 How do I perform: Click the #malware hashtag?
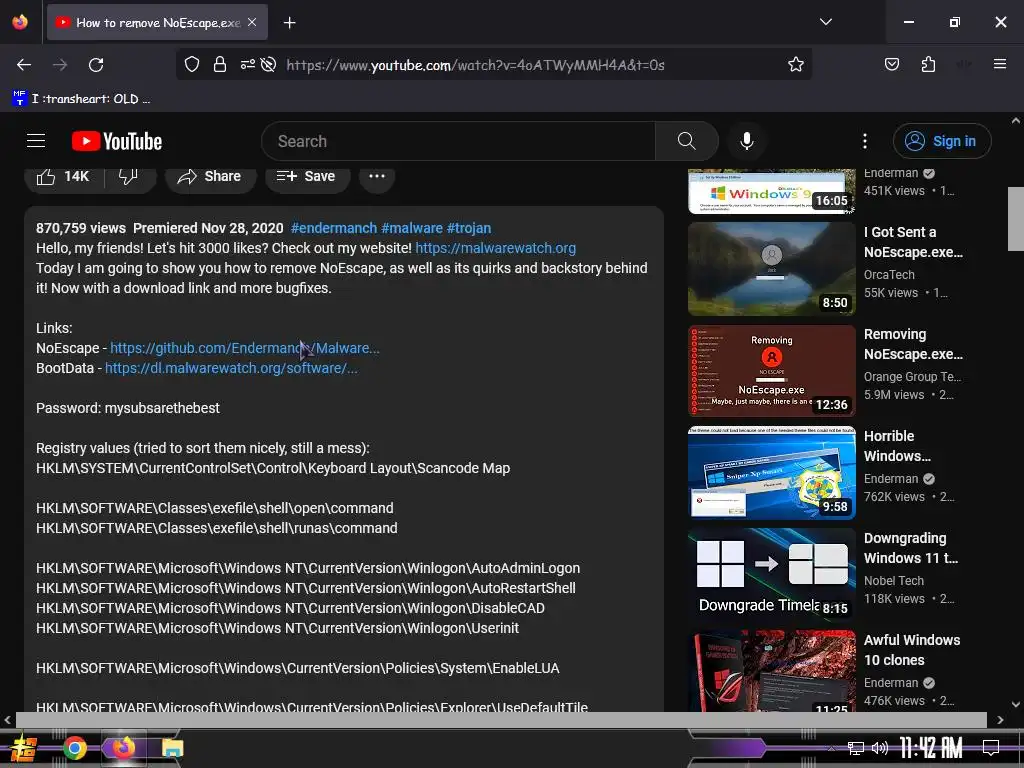[411, 228]
